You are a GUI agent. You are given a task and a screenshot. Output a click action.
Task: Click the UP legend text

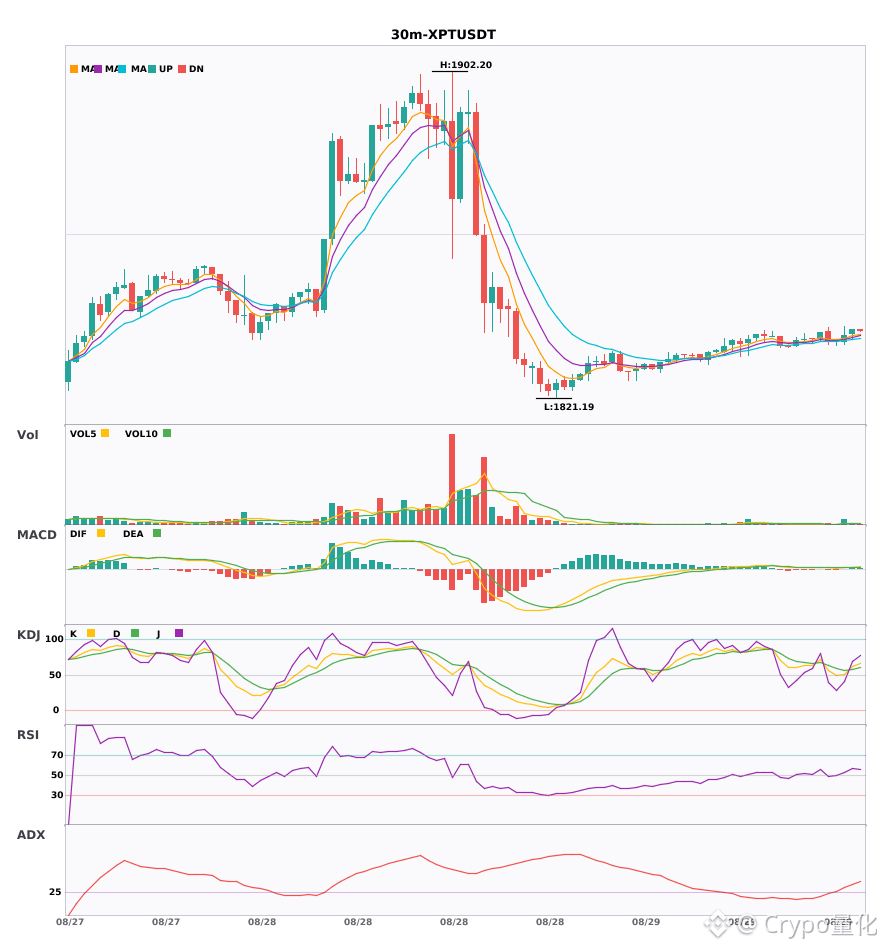[166, 69]
